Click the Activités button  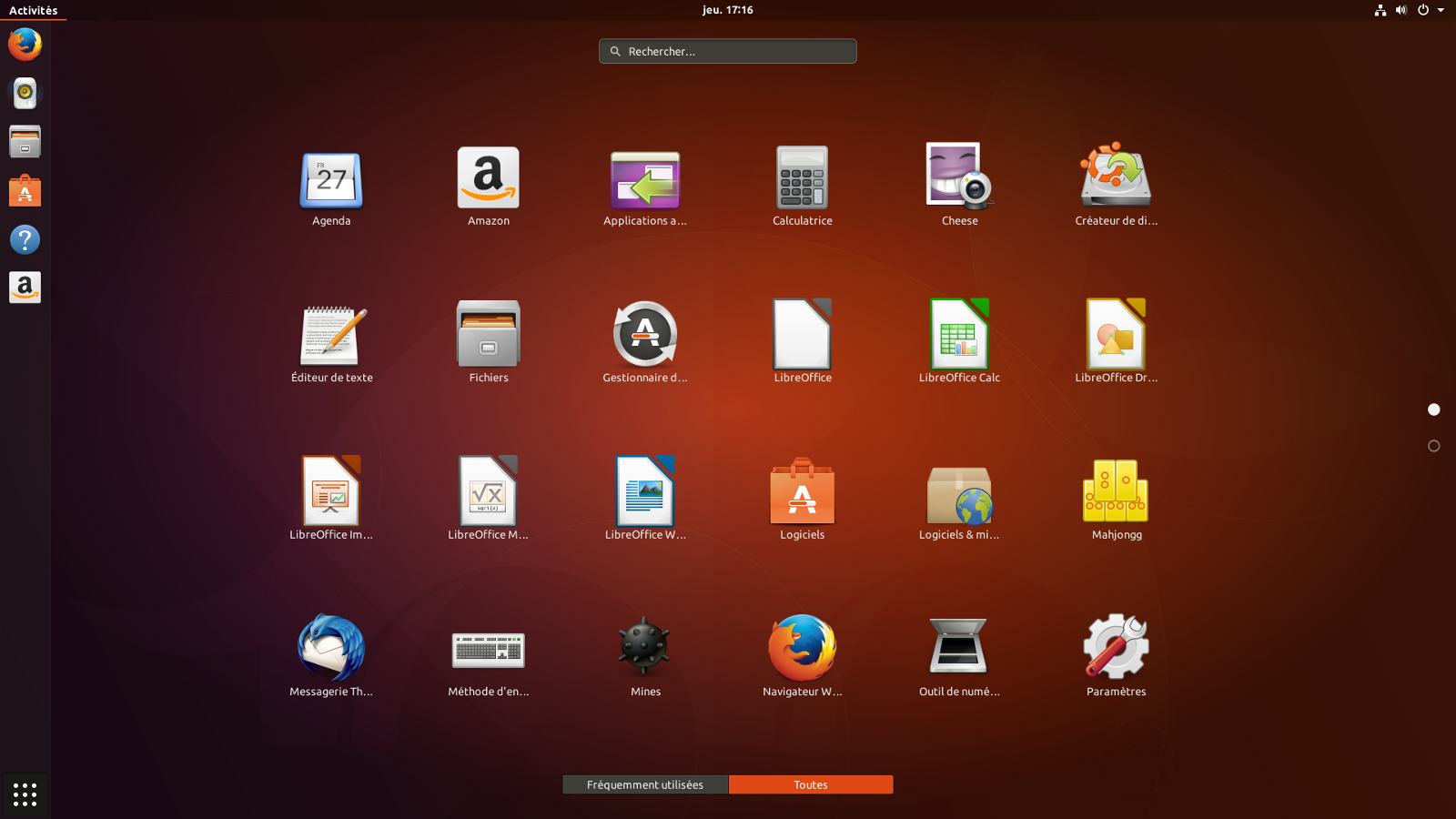(x=33, y=10)
